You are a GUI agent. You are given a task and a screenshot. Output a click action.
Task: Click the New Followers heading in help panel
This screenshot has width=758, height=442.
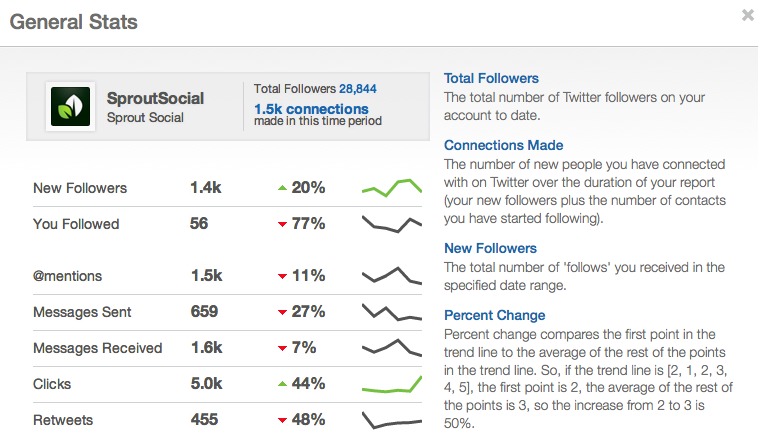tap(490, 248)
